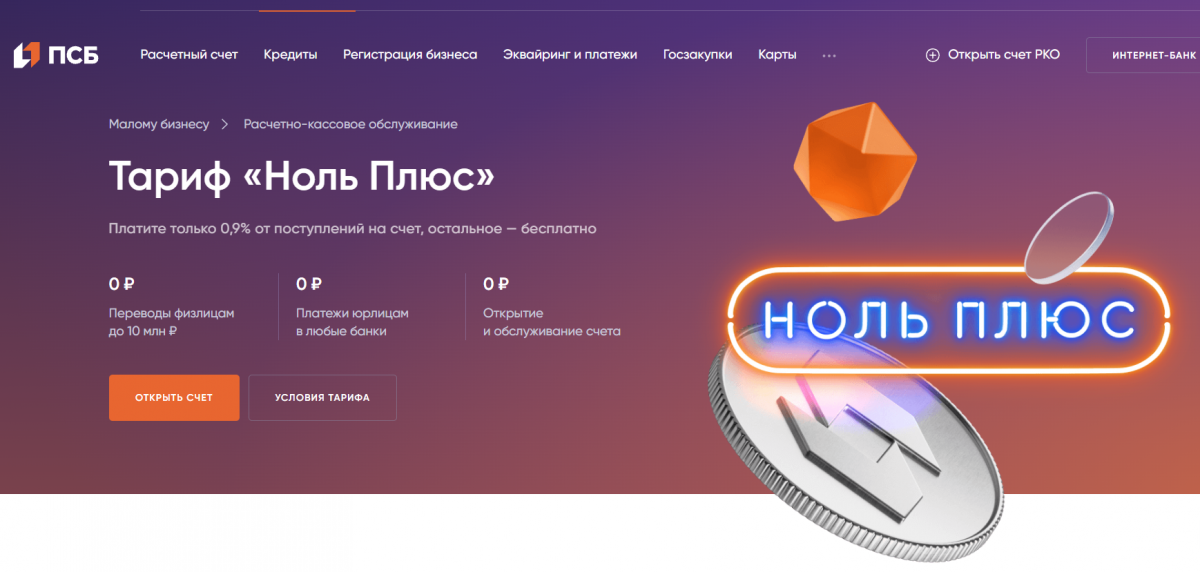This screenshot has width=1200, height=572.
Task: Open the ИНТЕРНЕТ-БАНК button
Action: (x=1143, y=55)
